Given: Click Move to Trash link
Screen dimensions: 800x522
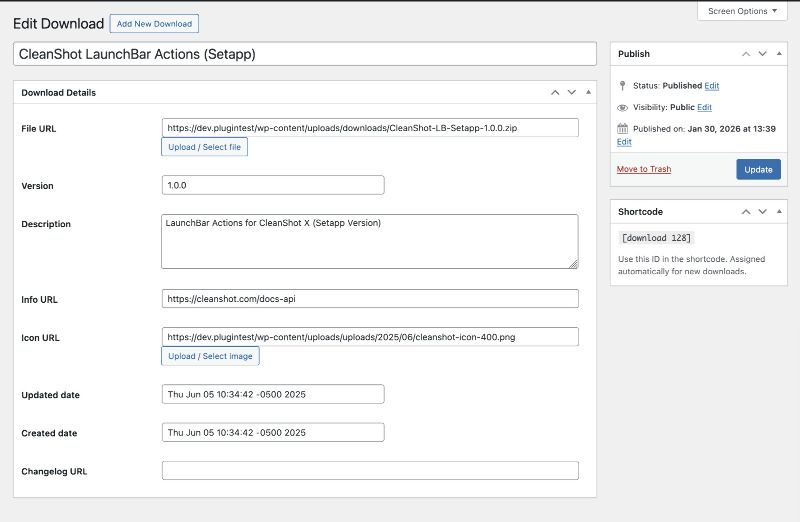Looking at the screenshot, I should coord(644,169).
